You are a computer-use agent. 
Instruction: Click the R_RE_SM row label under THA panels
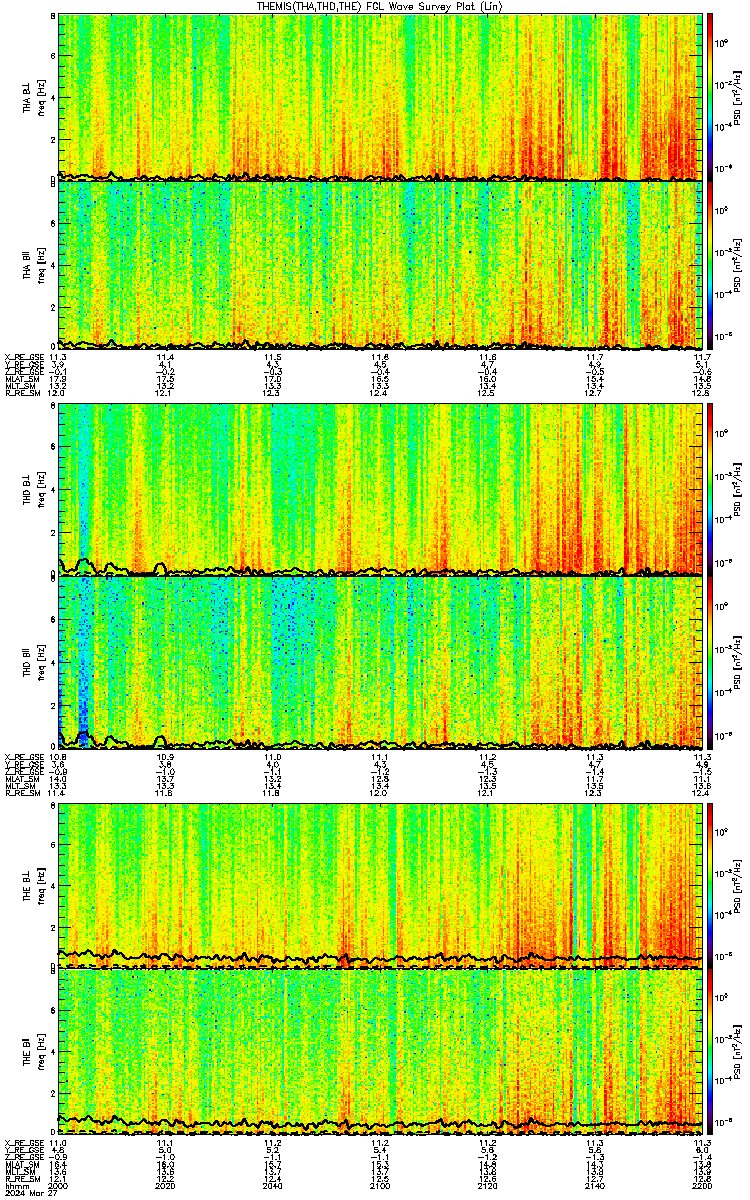21,392
